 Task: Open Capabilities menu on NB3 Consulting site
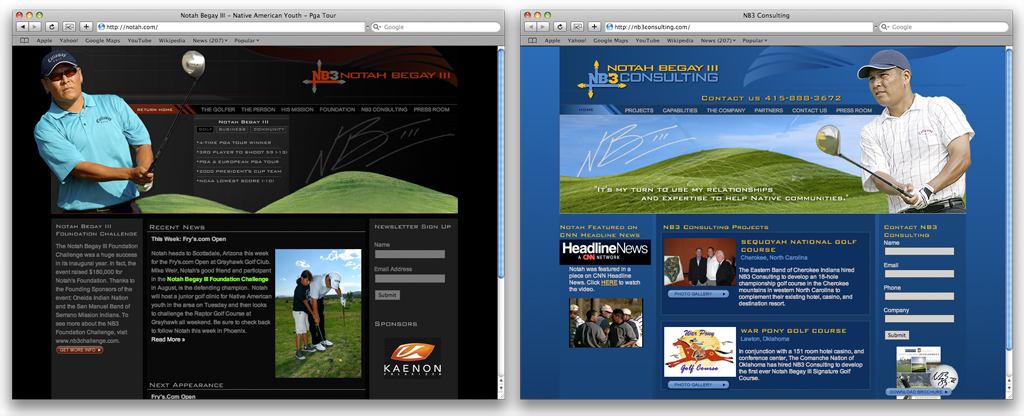pyautogui.click(x=680, y=110)
